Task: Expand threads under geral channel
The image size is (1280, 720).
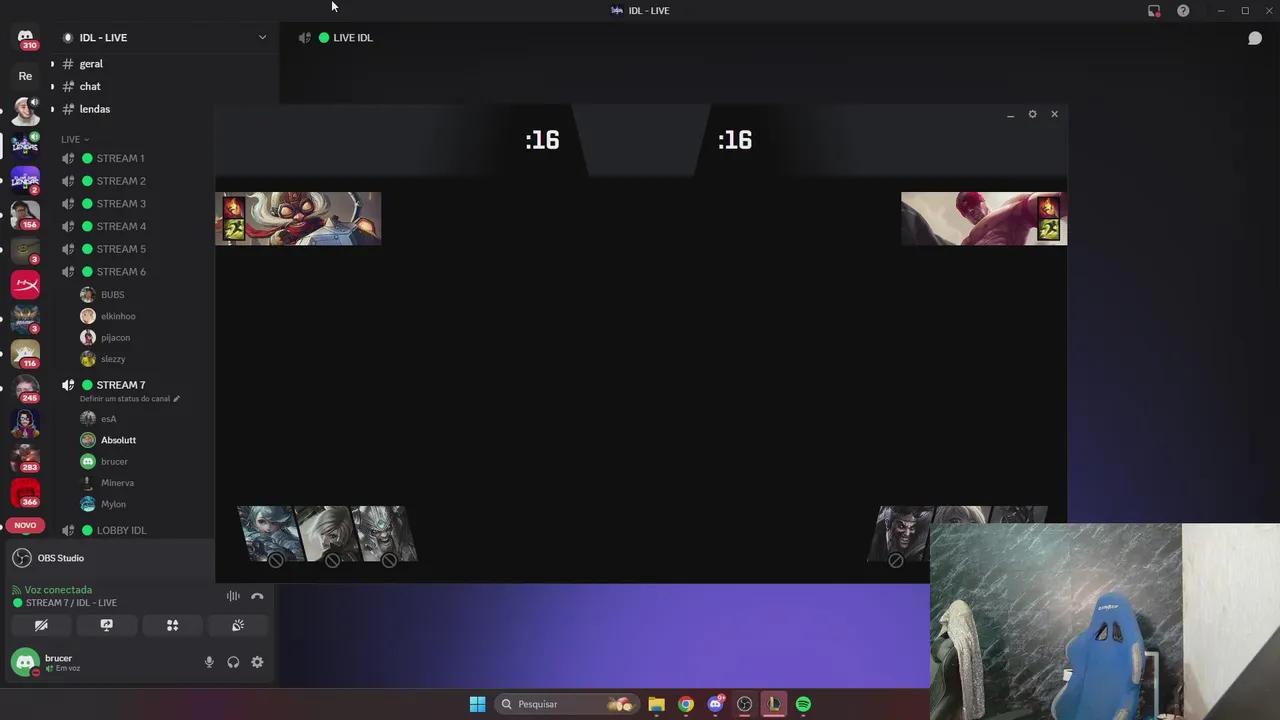Action: coord(52,64)
